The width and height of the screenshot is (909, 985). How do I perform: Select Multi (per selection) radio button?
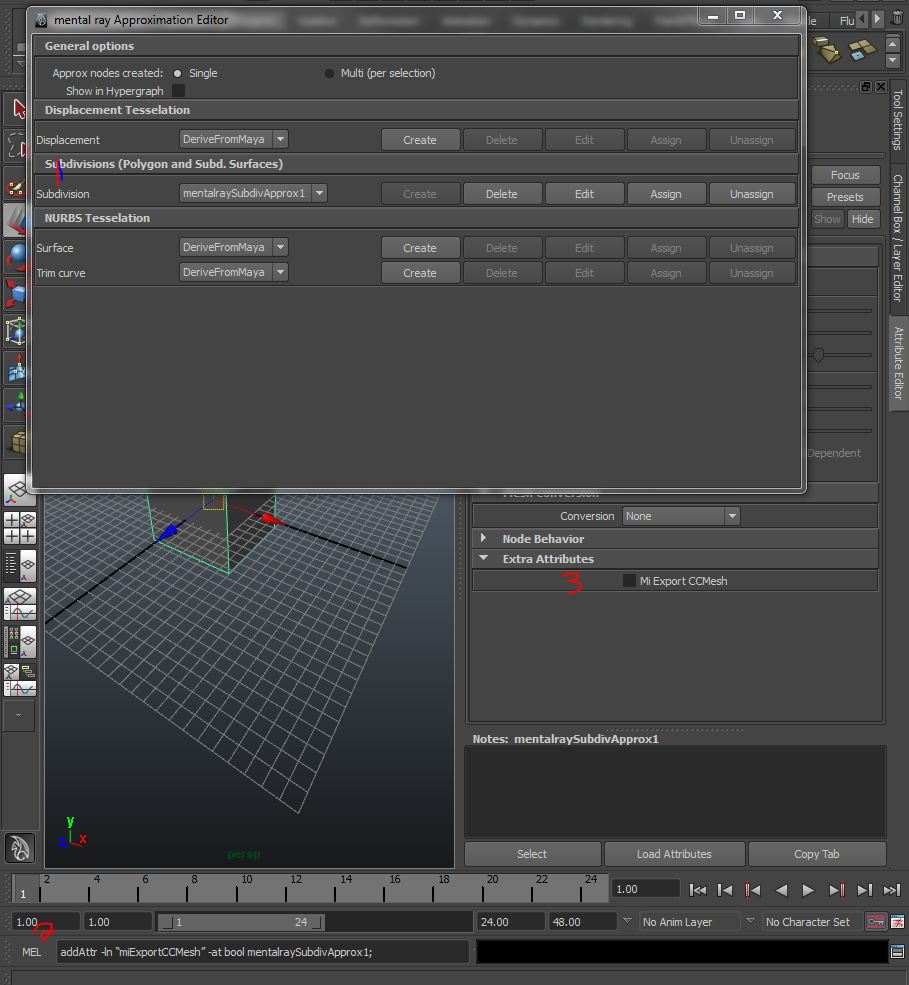pos(329,73)
